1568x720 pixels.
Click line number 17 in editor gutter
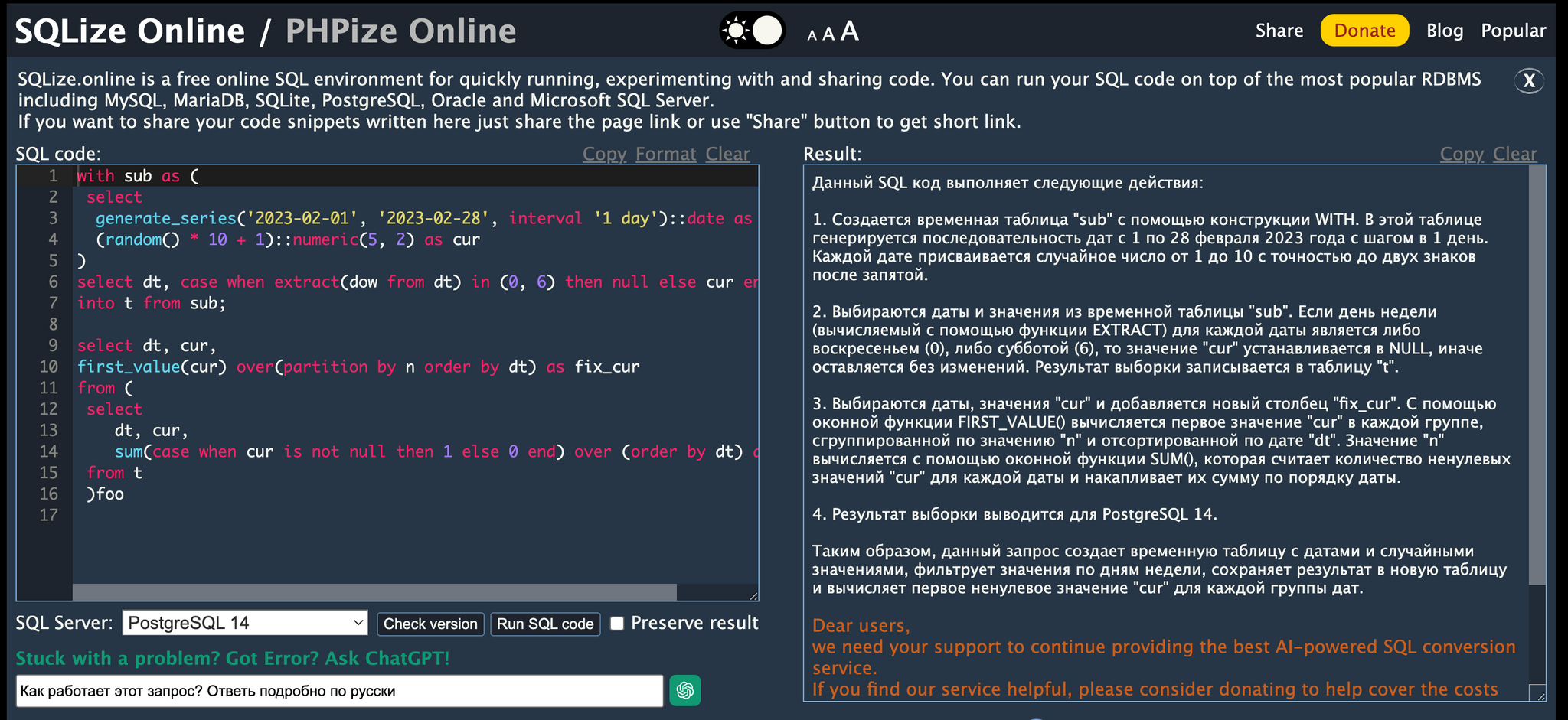coord(49,515)
